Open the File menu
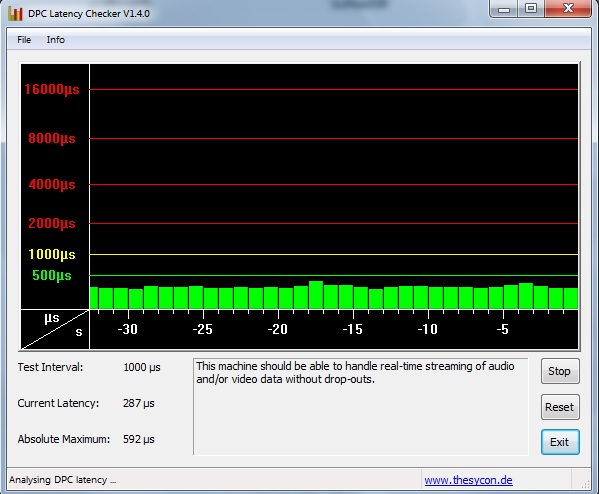This screenshot has width=599, height=494. click(x=24, y=40)
